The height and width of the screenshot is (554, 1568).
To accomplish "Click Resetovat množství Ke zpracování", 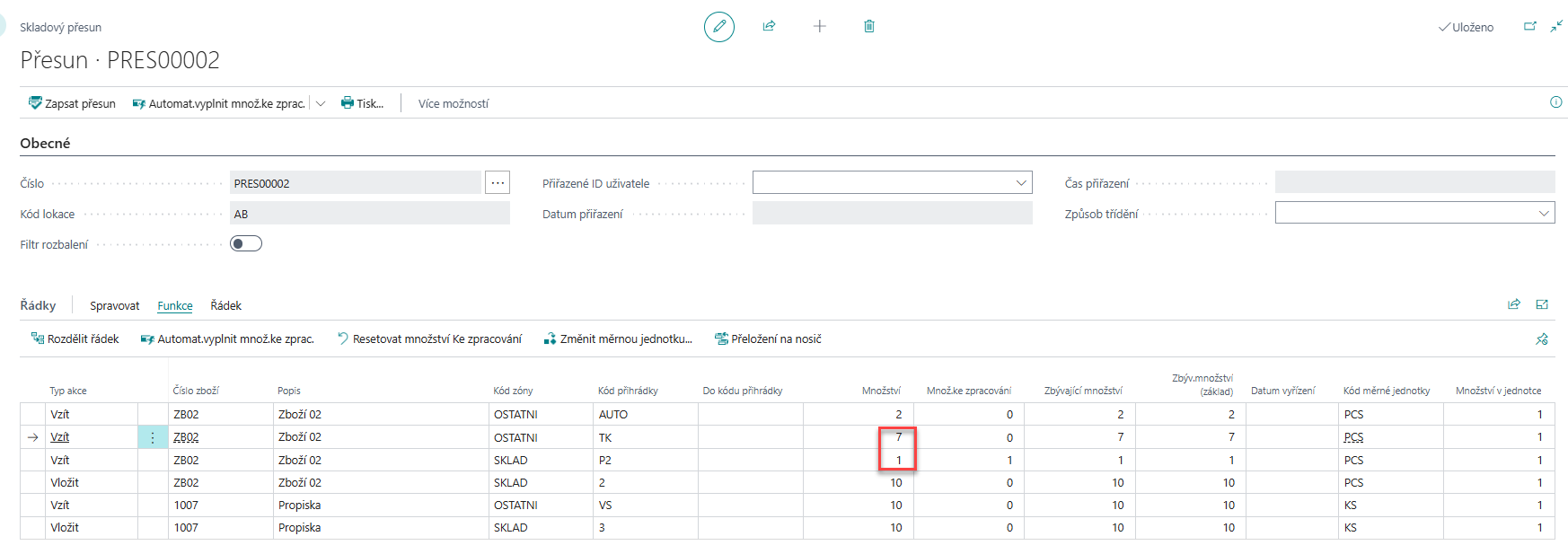I will pyautogui.click(x=428, y=339).
